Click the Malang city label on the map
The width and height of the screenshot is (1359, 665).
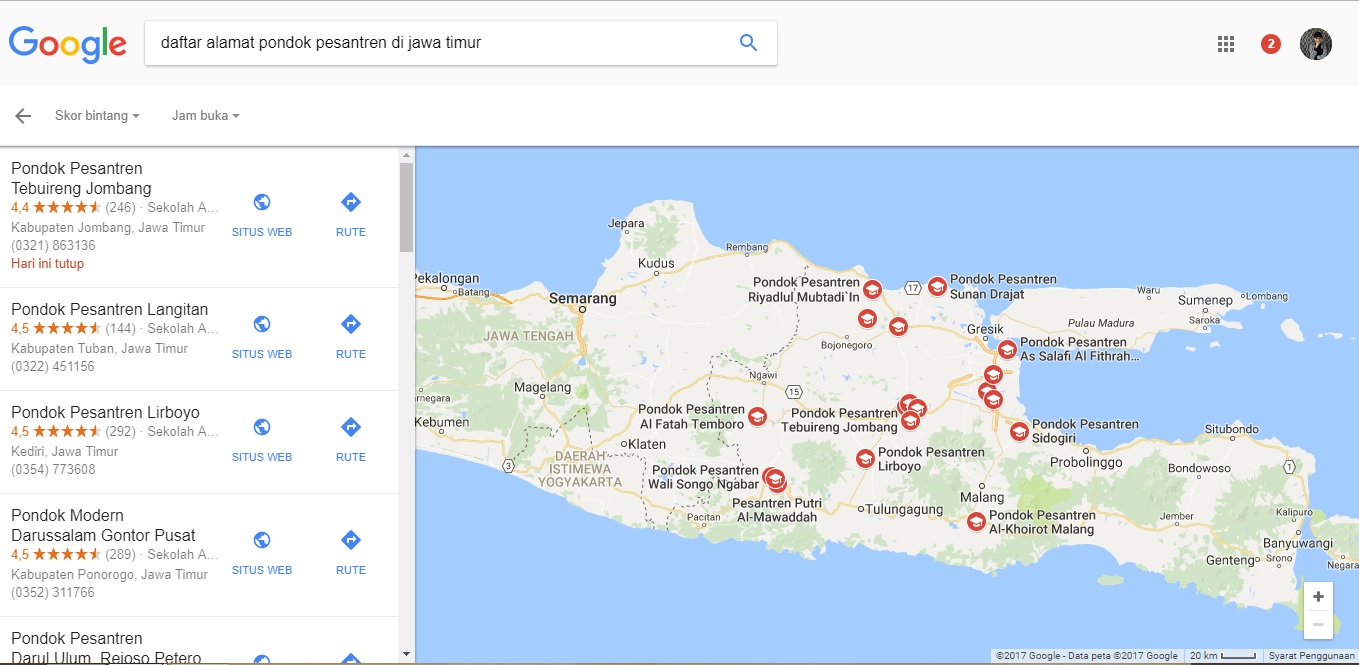(x=982, y=497)
